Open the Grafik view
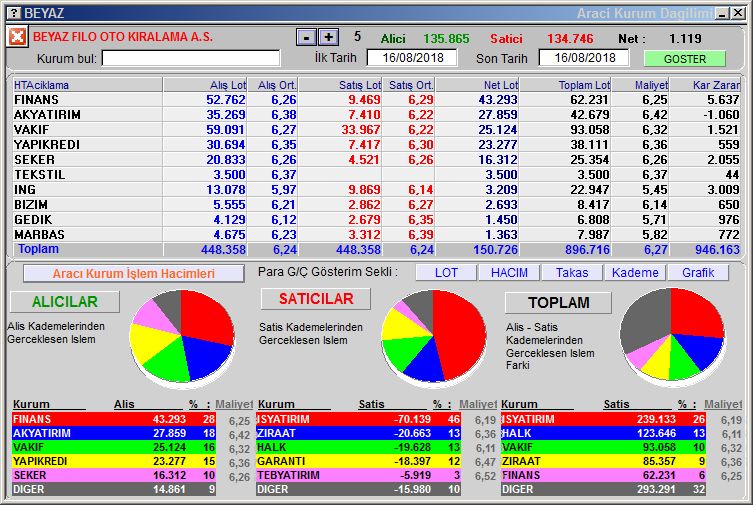Viewport: 753px width, 505px height. pos(698,273)
